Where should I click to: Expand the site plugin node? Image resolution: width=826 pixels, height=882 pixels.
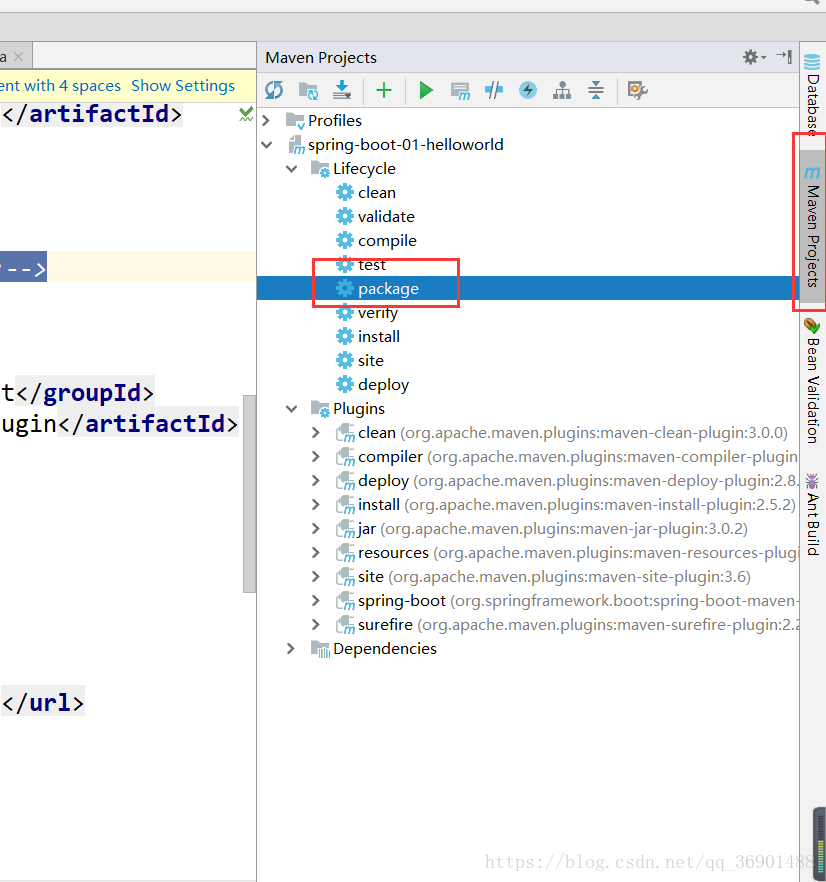[316, 577]
